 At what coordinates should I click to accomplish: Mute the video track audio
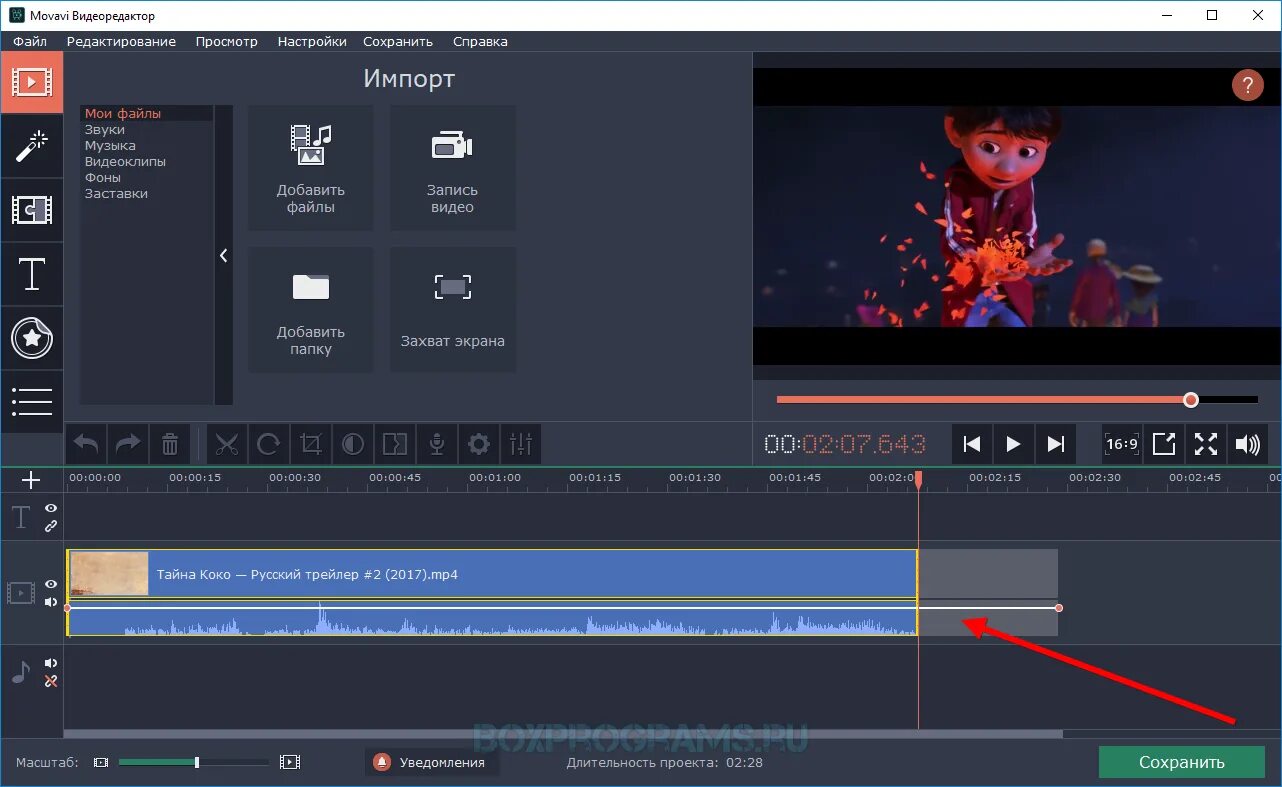[x=51, y=602]
